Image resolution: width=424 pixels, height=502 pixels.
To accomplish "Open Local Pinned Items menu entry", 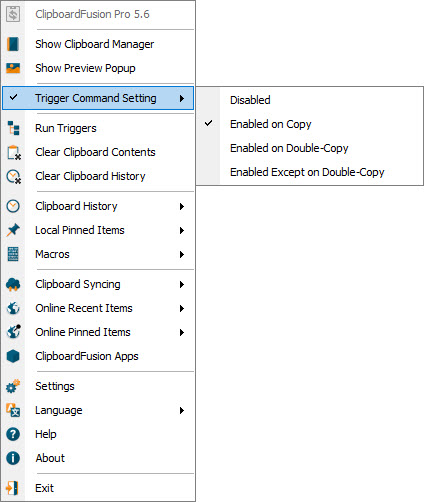I will pyautogui.click(x=98, y=230).
